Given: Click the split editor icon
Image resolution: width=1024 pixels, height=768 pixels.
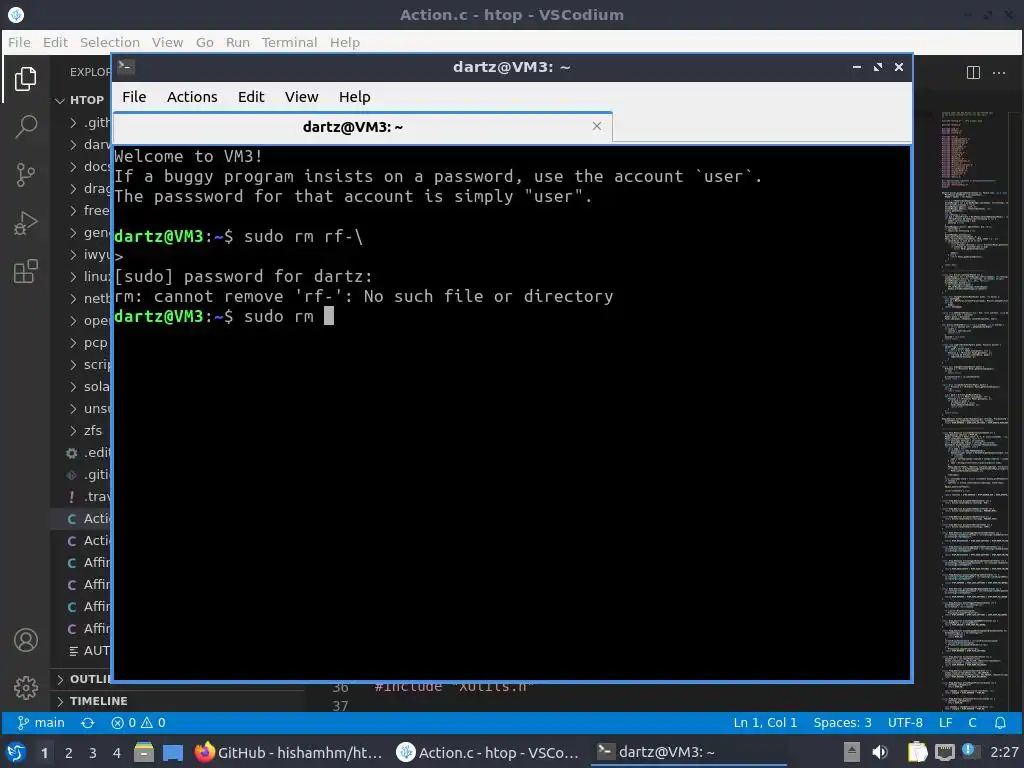Looking at the screenshot, I should pos(973,72).
